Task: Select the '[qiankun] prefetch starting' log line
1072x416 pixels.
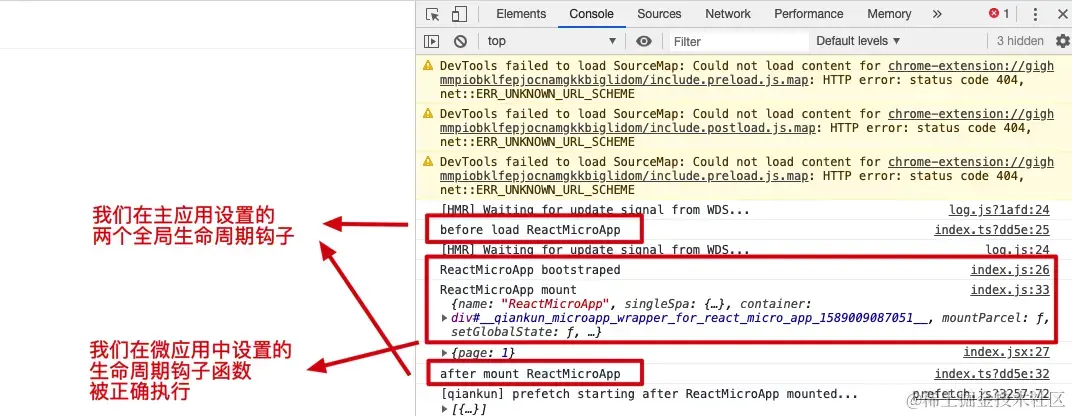Action: coord(649,394)
